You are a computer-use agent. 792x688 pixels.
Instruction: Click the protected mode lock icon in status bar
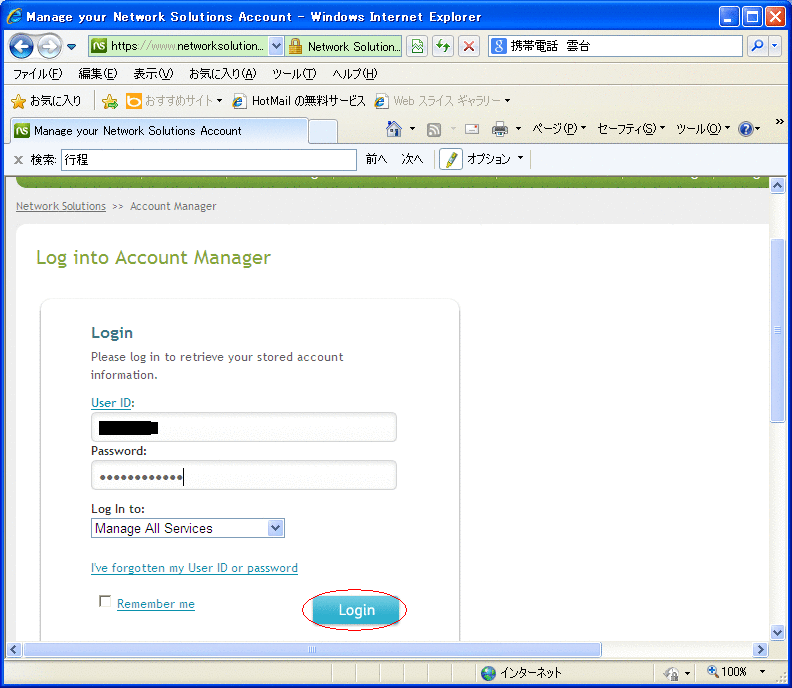(x=672, y=673)
